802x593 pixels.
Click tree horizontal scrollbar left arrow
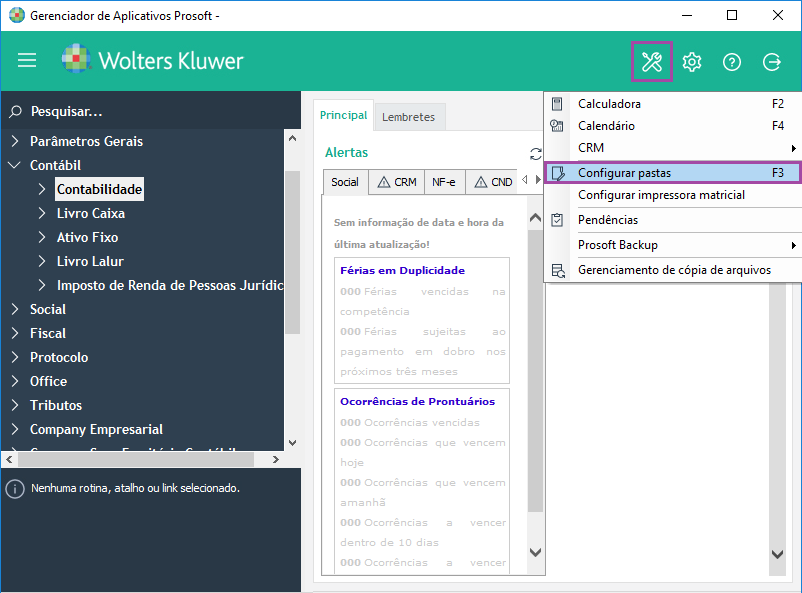(9, 459)
